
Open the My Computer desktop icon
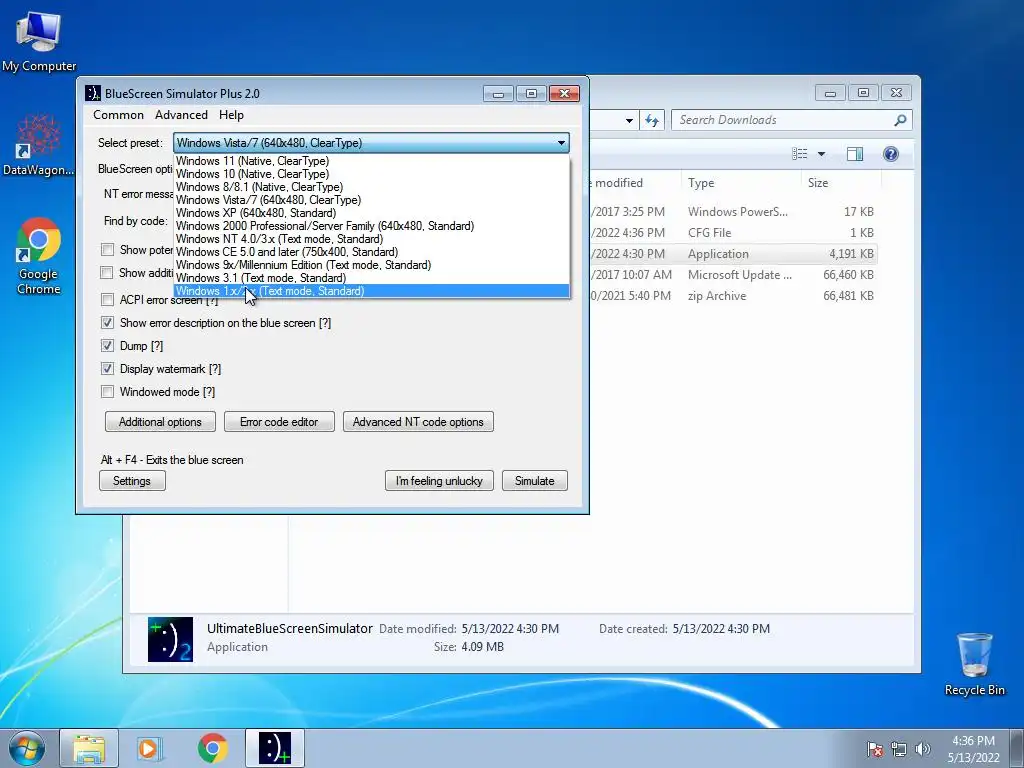(x=39, y=40)
